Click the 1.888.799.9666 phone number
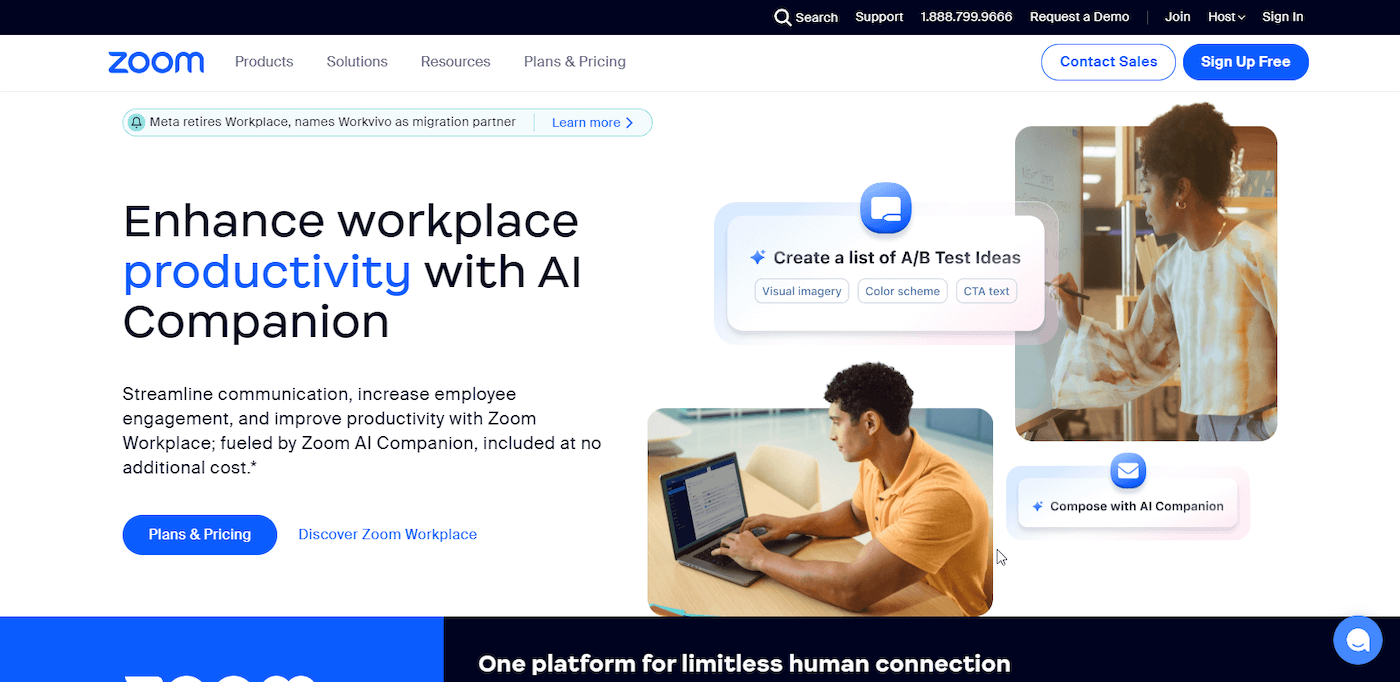The image size is (1400, 682). point(966,17)
